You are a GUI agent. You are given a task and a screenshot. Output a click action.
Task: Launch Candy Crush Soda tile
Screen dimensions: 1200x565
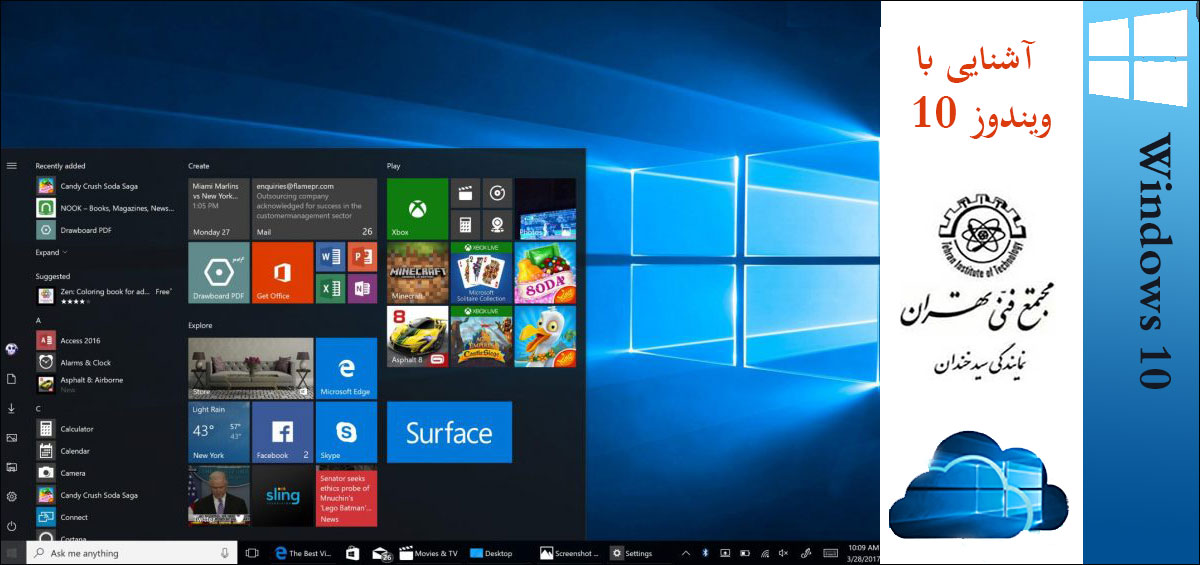pos(545,272)
